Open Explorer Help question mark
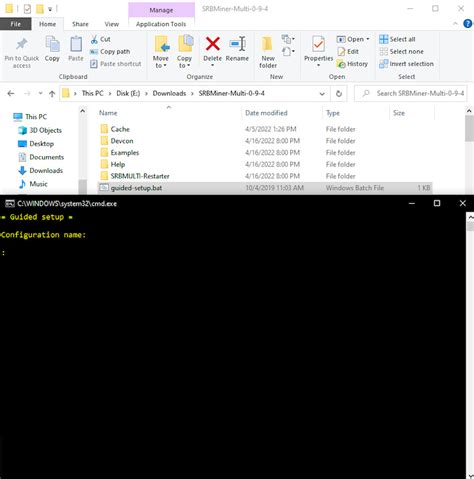Image resolution: width=474 pixels, height=479 pixels. (x=468, y=24)
